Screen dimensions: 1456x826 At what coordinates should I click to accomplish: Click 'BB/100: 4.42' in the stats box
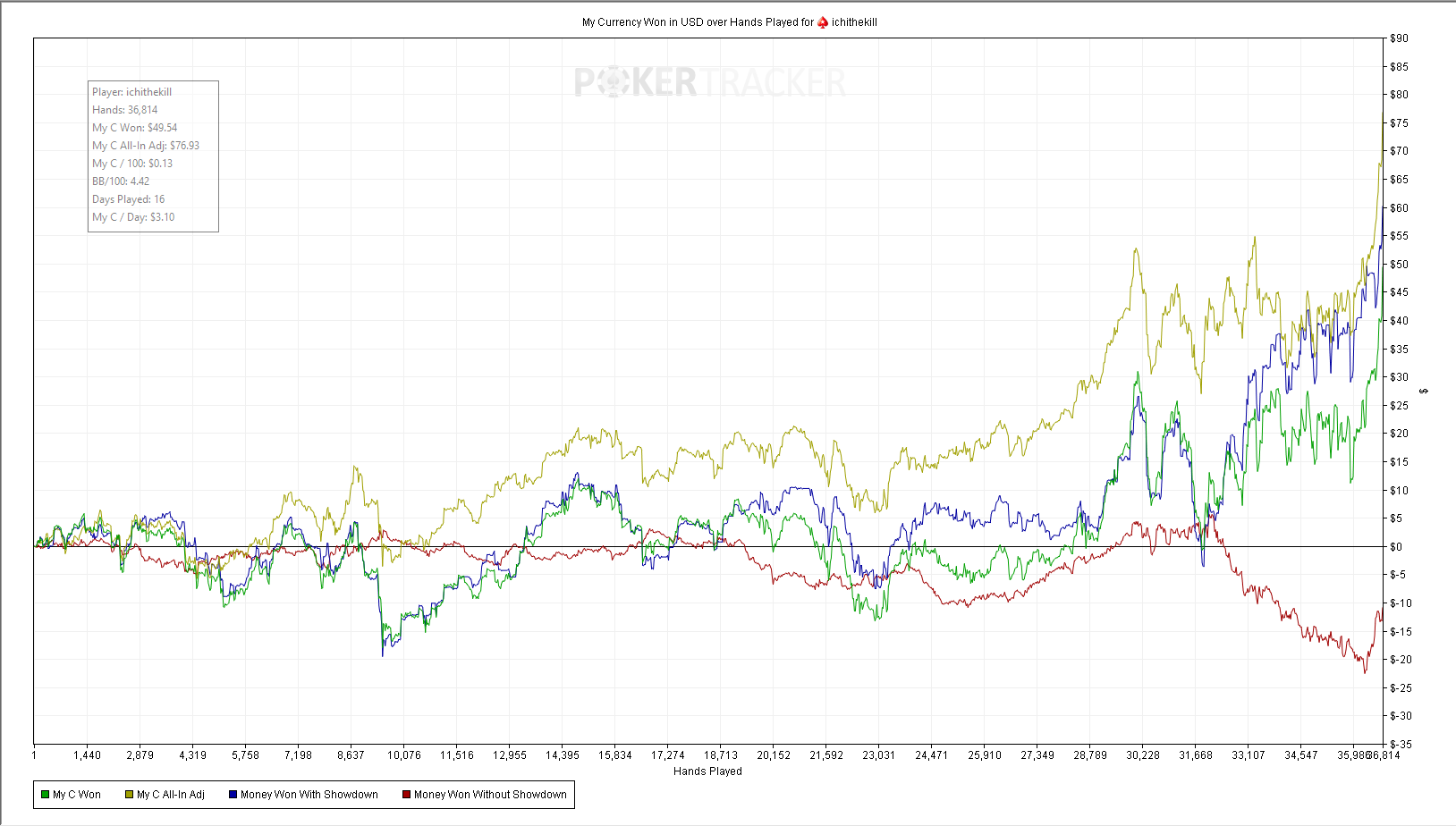click(x=121, y=181)
